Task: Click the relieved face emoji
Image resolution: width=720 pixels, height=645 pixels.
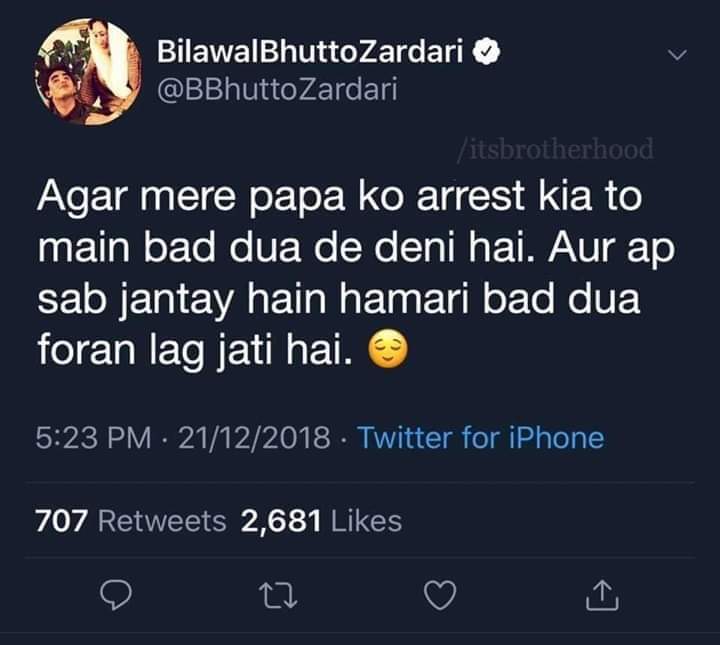Action: (x=388, y=349)
